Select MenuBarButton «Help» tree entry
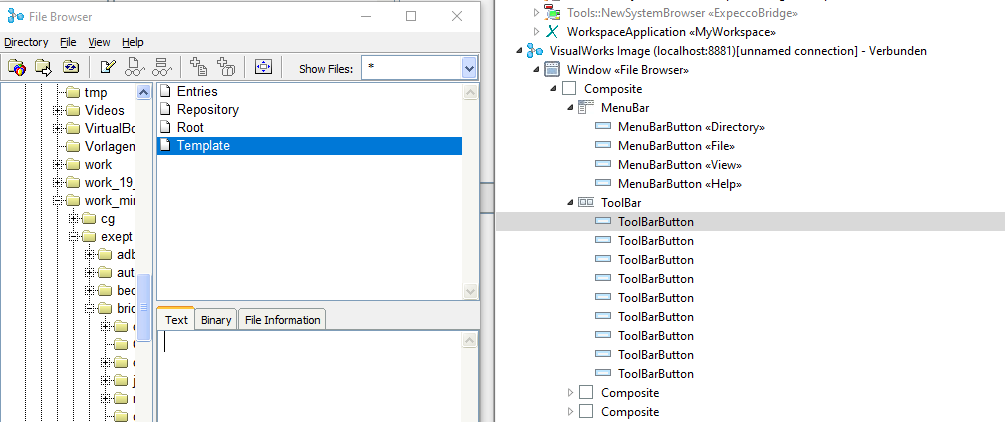 [x=679, y=184]
